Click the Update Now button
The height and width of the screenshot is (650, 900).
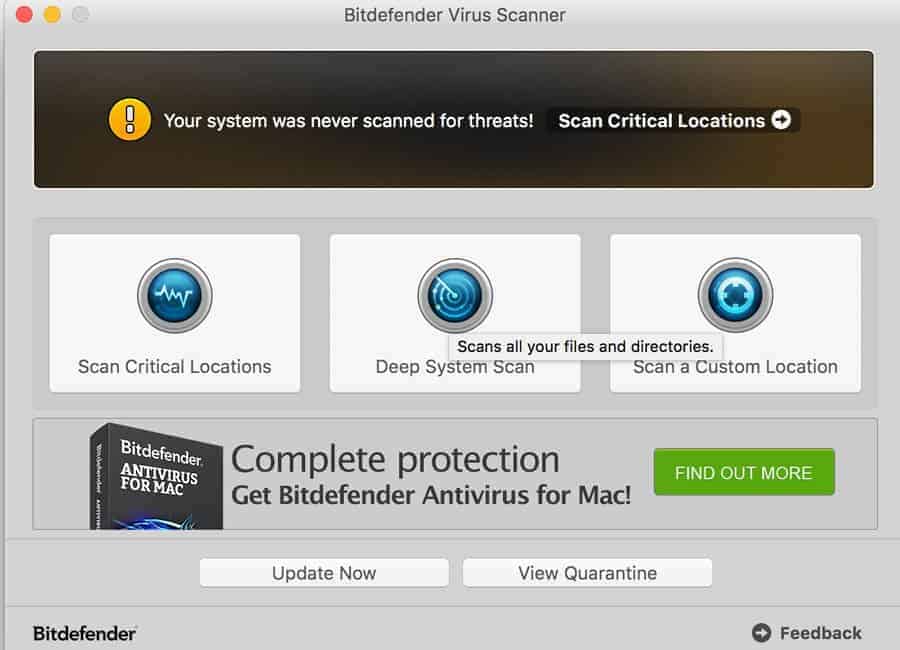tap(324, 572)
